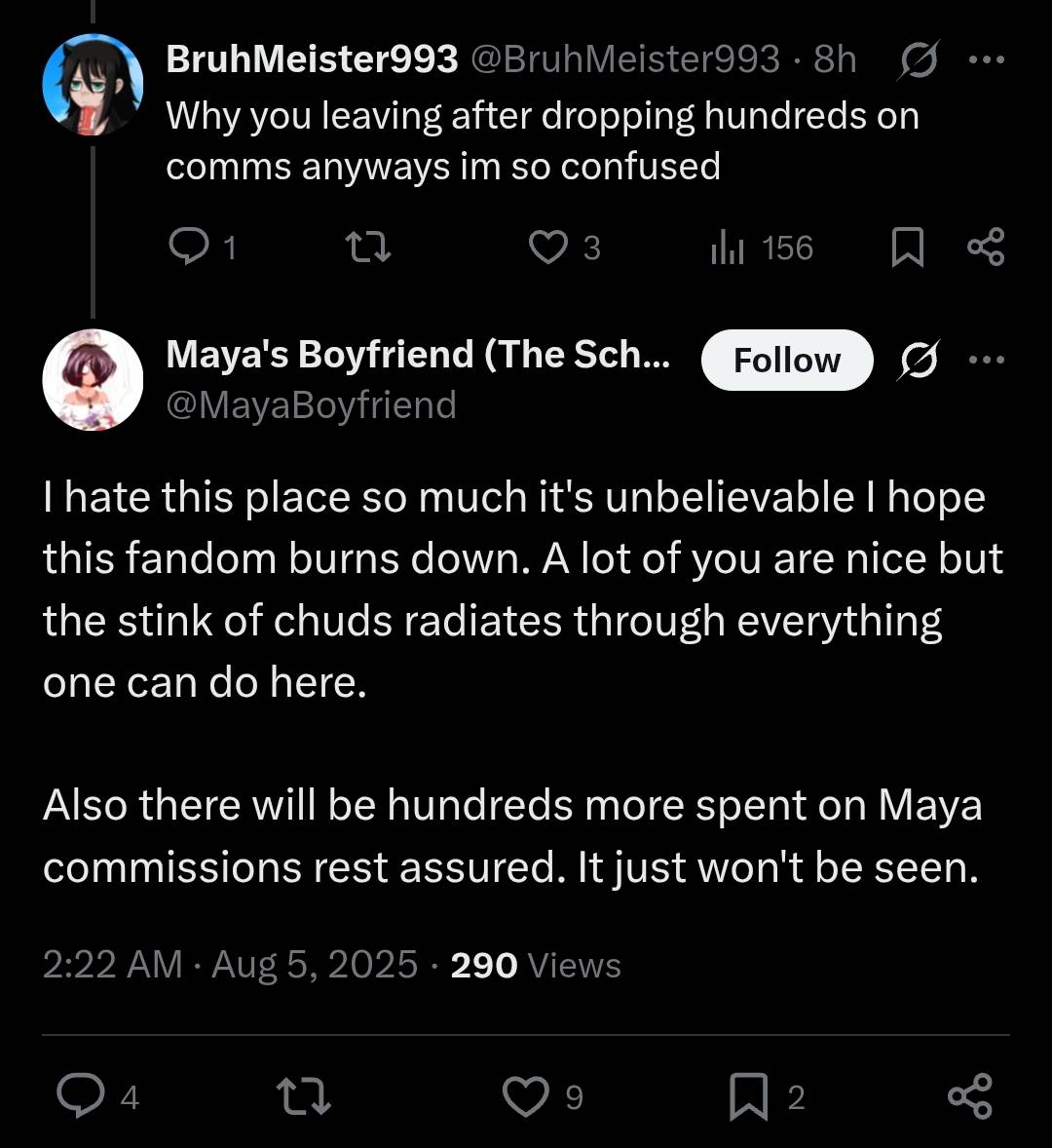This screenshot has height=1148, width=1052.
Task: Like the main tweet with 9 likes
Action: tap(525, 1096)
